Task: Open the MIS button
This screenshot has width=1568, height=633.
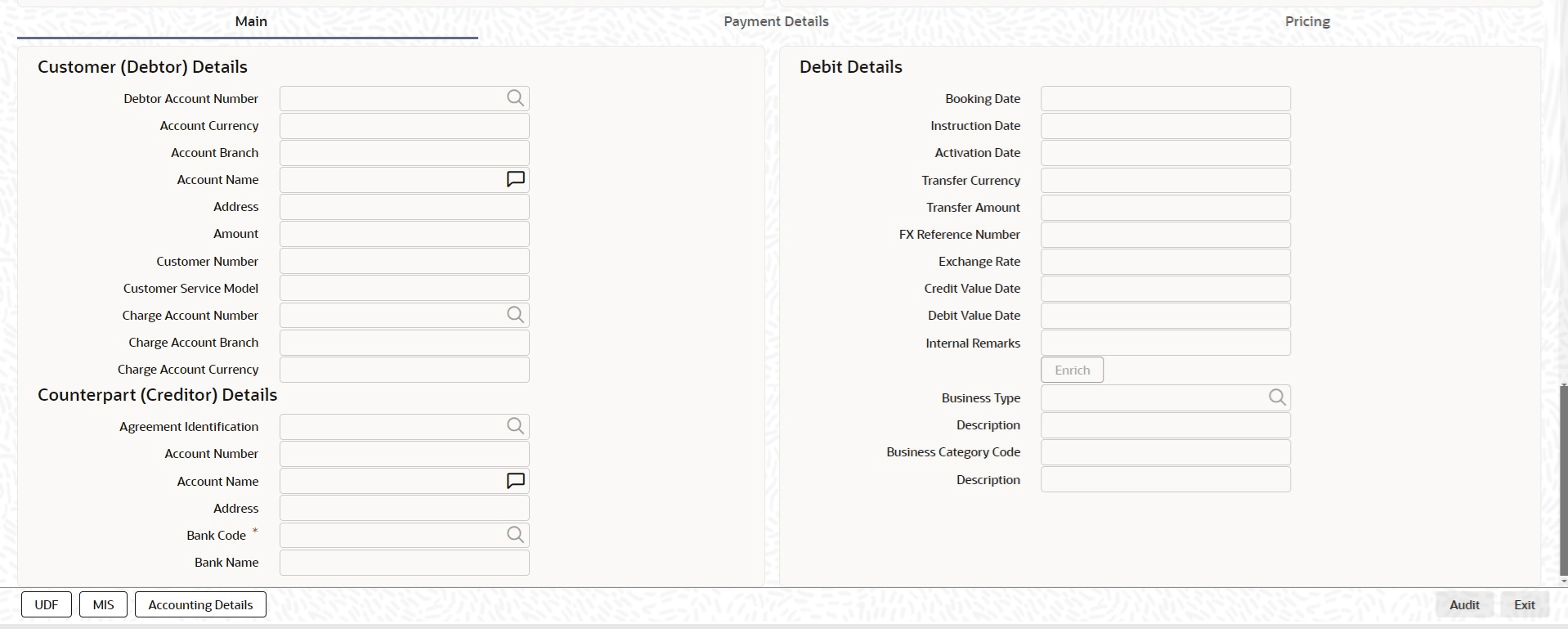Action: click(103, 604)
